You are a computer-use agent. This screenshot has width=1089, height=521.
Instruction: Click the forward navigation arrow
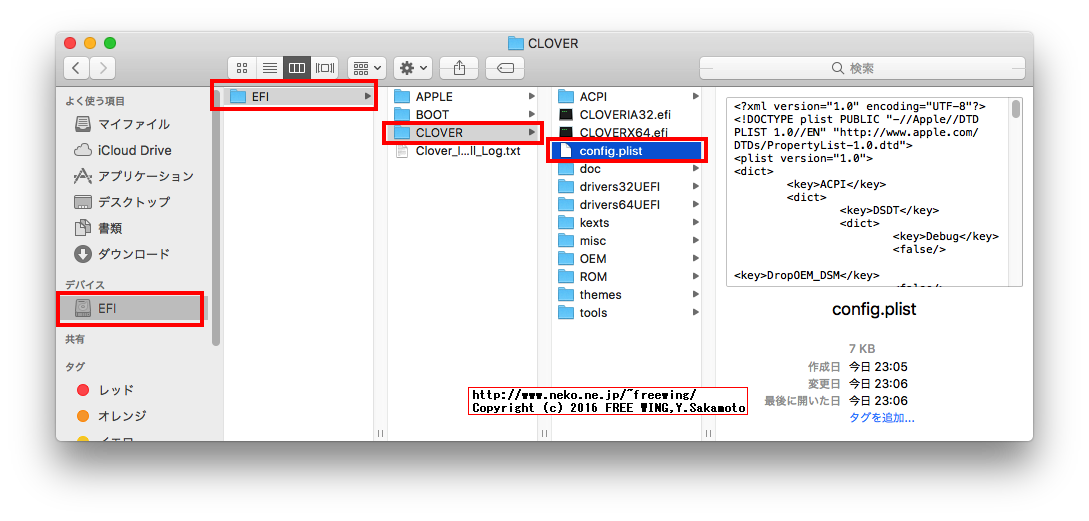coord(102,68)
